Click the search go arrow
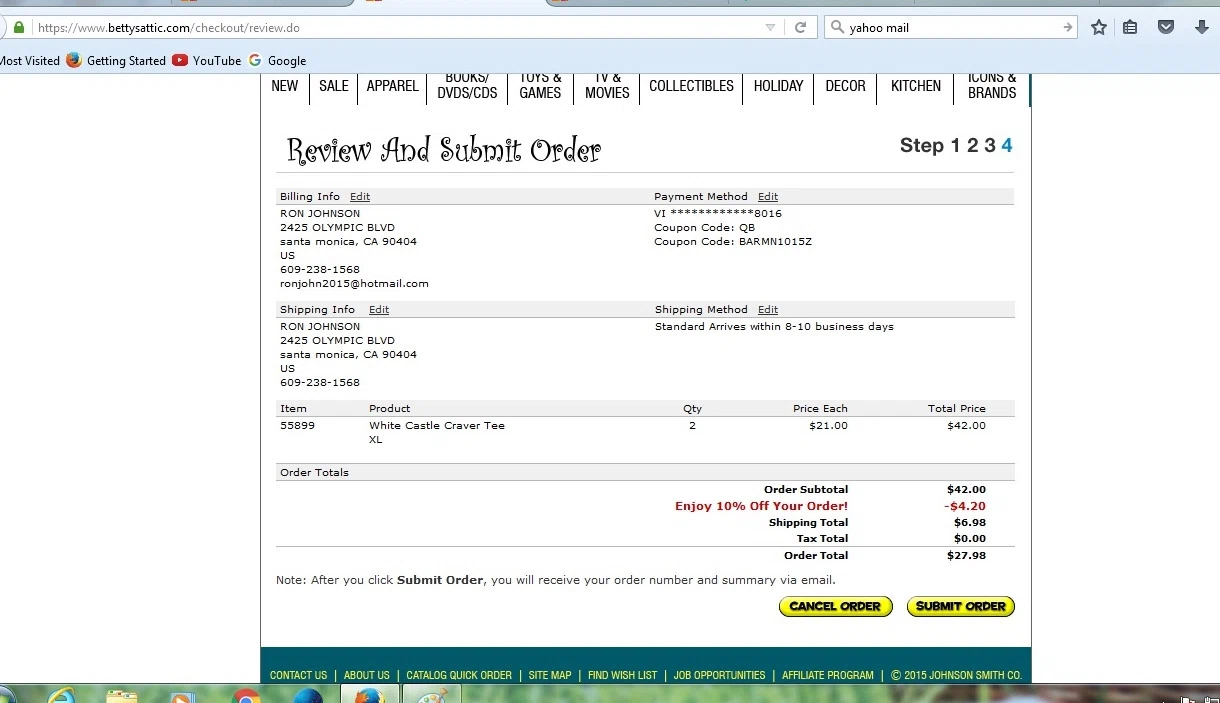Image resolution: width=1220 pixels, height=703 pixels. point(1068,28)
